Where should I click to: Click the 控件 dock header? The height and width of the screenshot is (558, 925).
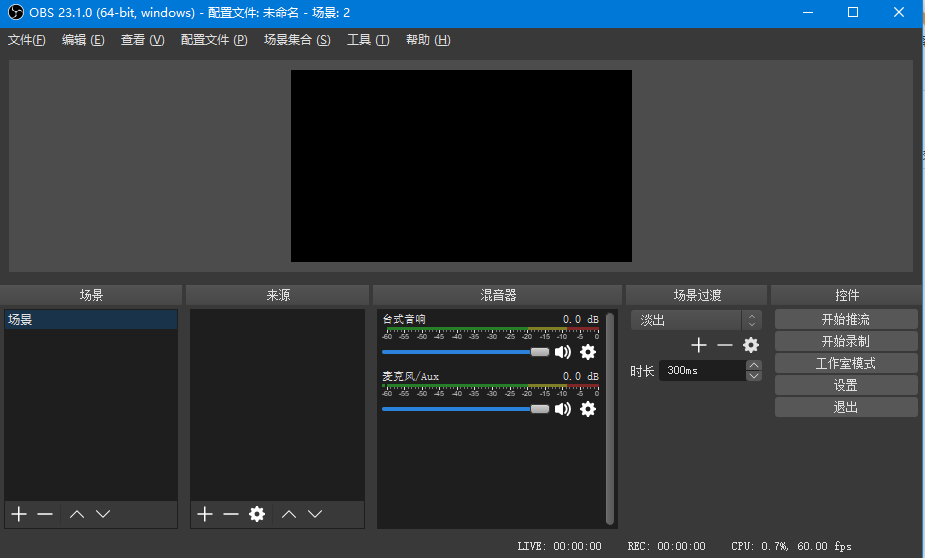click(847, 295)
